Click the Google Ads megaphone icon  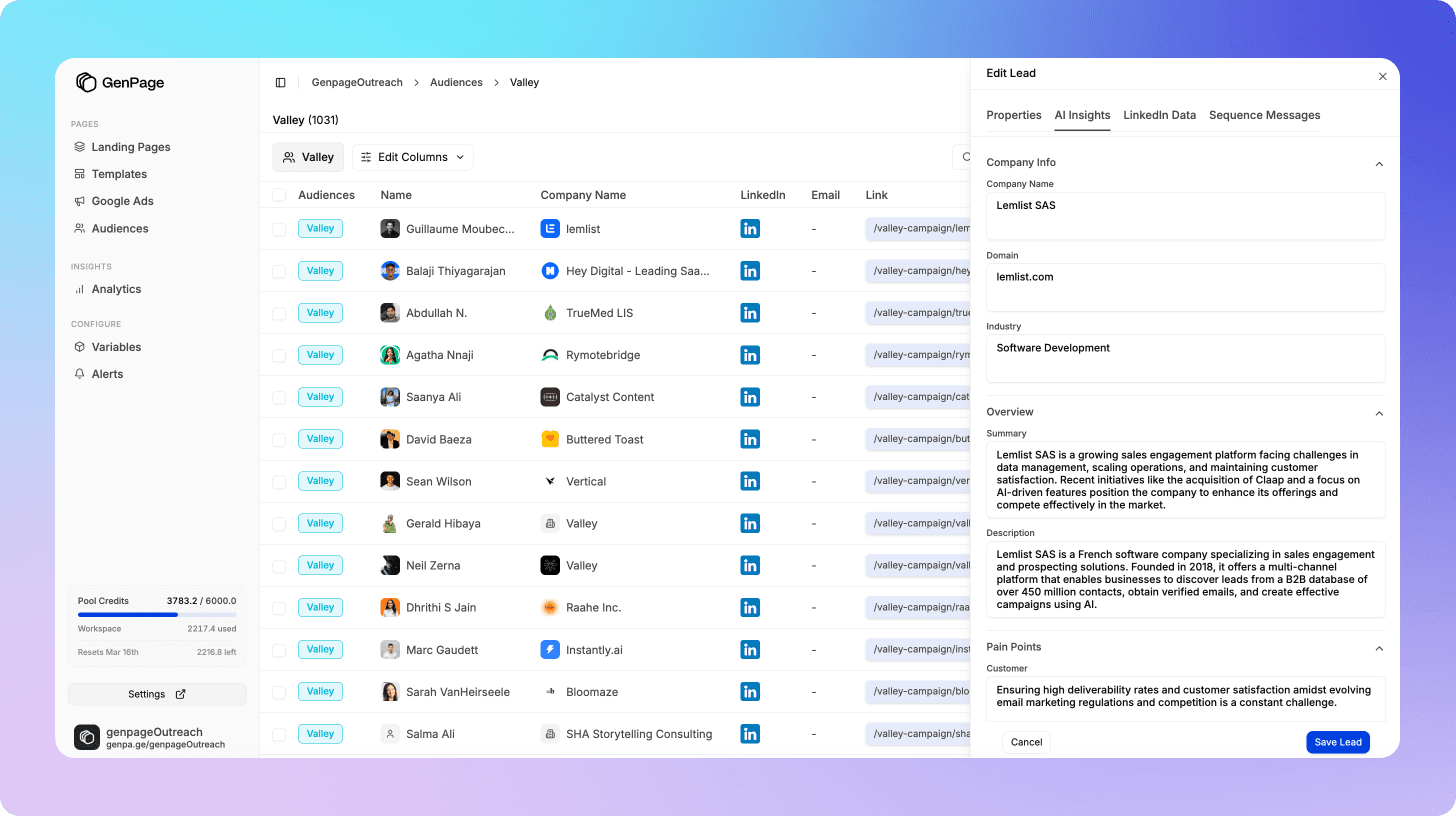pos(80,201)
